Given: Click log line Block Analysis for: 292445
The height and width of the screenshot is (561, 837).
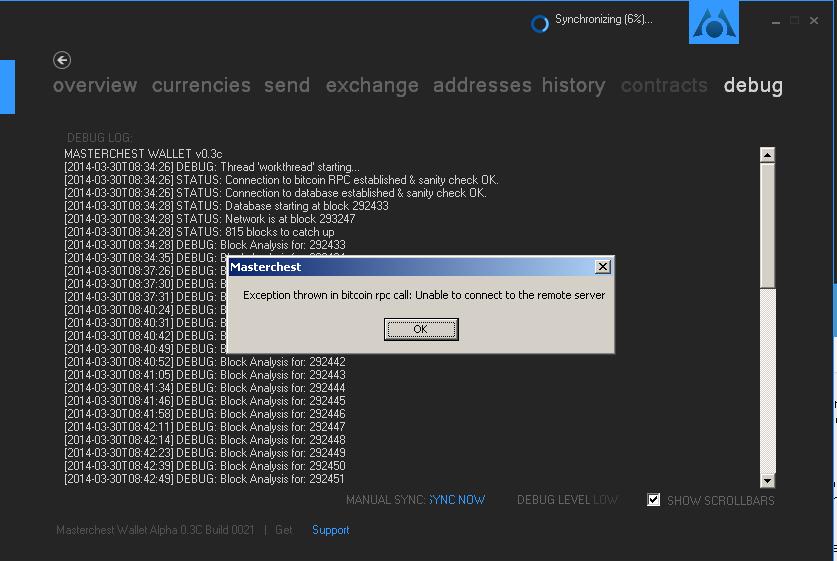Looking at the screenshot, I should (205, 401).
